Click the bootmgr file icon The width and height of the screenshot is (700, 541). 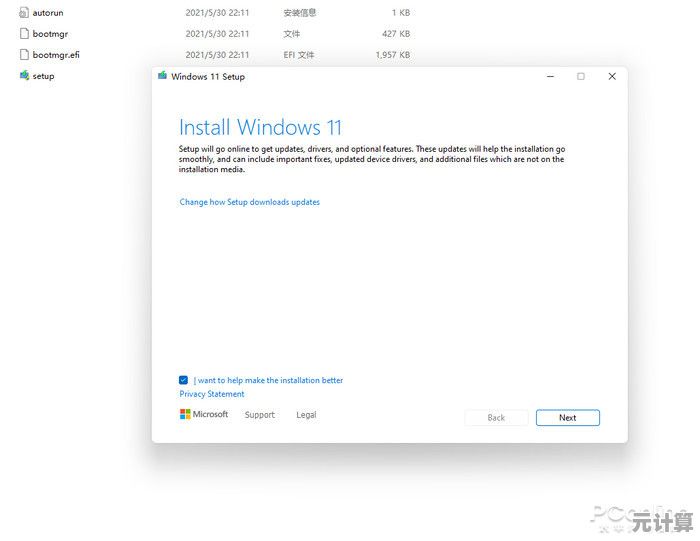(24, 33)
